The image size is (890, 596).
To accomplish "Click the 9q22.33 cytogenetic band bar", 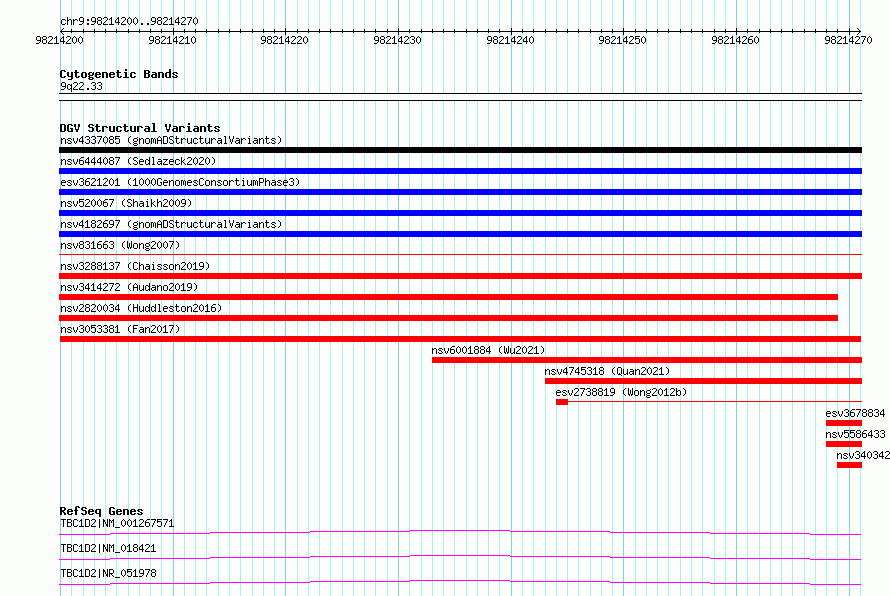I will pos(460,97).
